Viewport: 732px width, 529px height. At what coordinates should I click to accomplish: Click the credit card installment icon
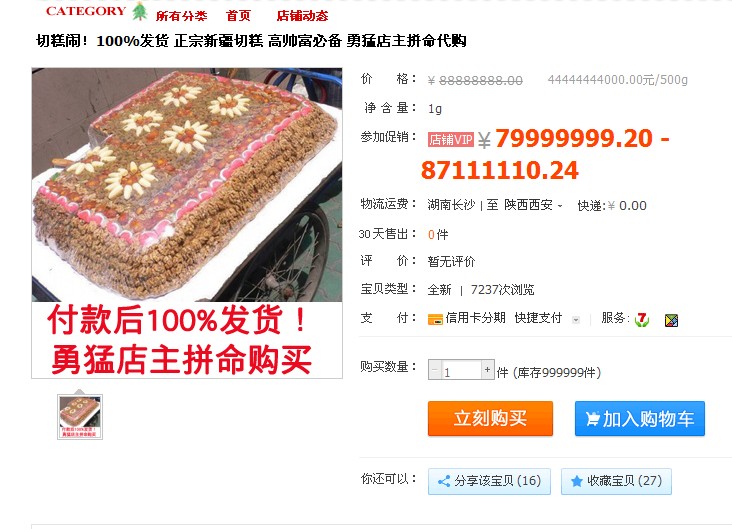click(435, 319)
